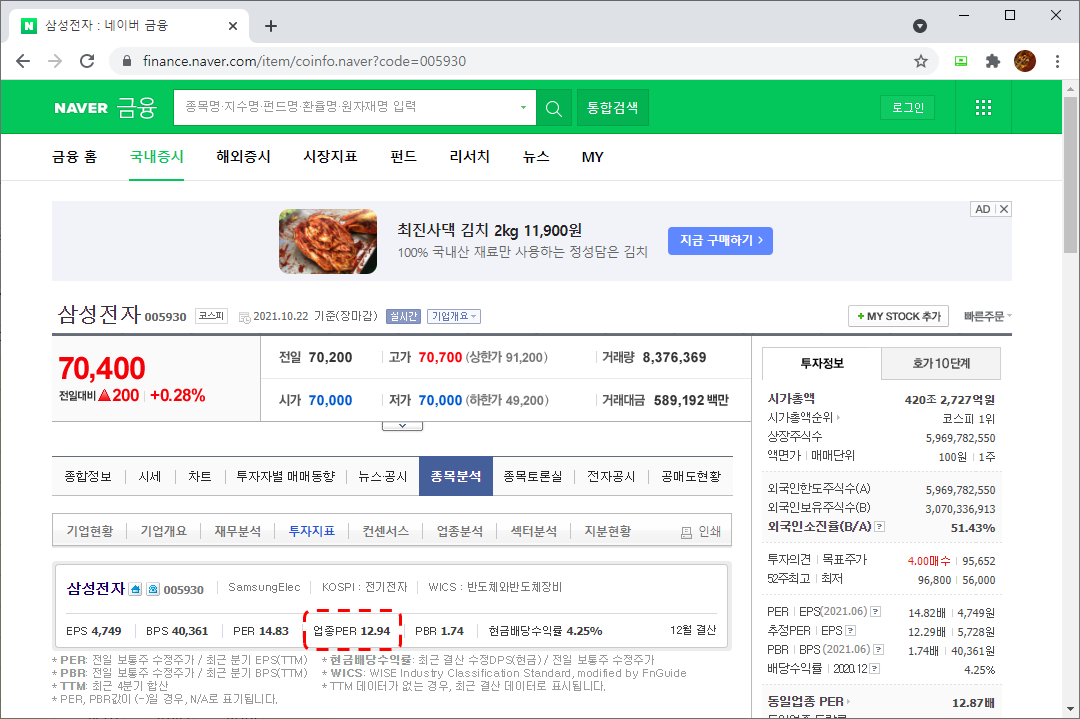The width and height of the screenshot is (1080, 719).
Task: Open the green extension icon in toolbar
Action: [961, 61]
